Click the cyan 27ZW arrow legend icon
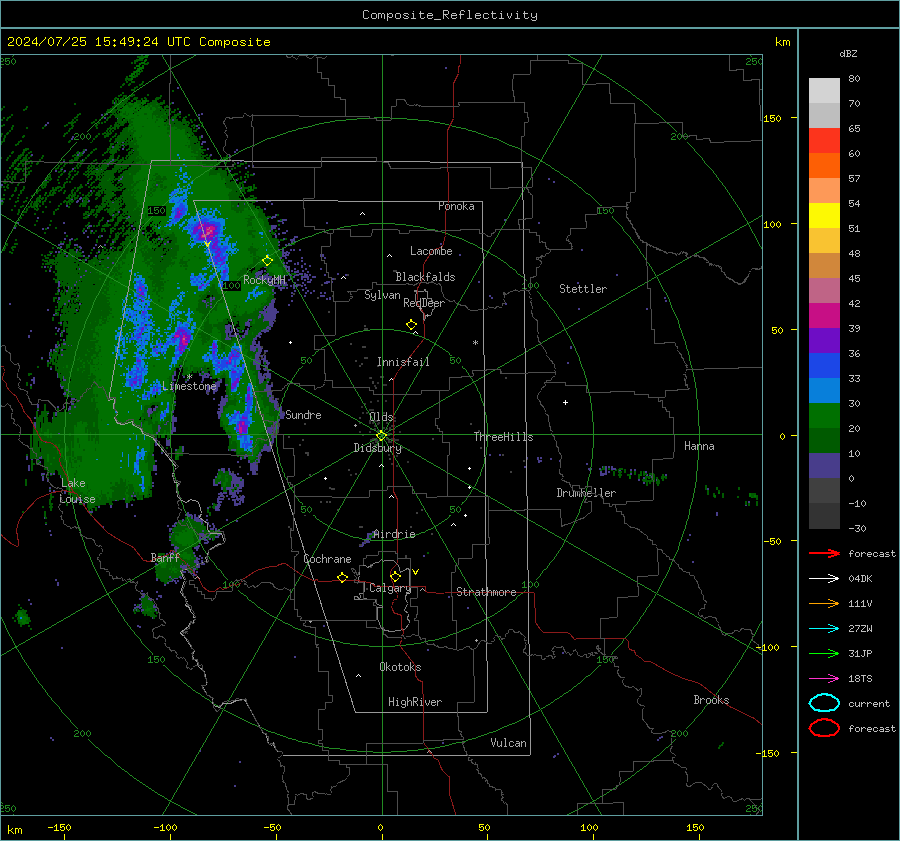 [x=824, y=629]
